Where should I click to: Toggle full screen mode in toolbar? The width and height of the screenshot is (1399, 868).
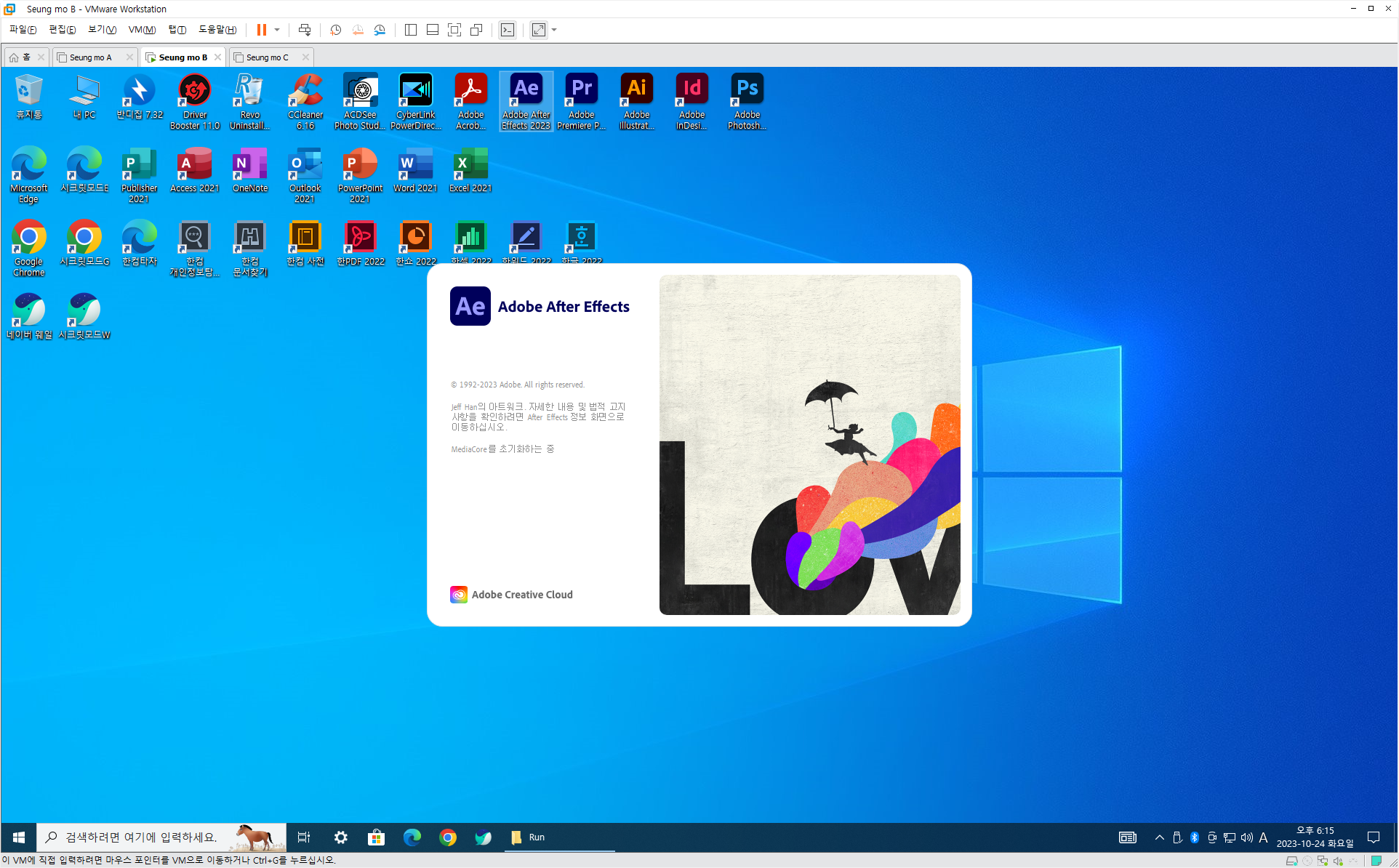pos(454,30)
